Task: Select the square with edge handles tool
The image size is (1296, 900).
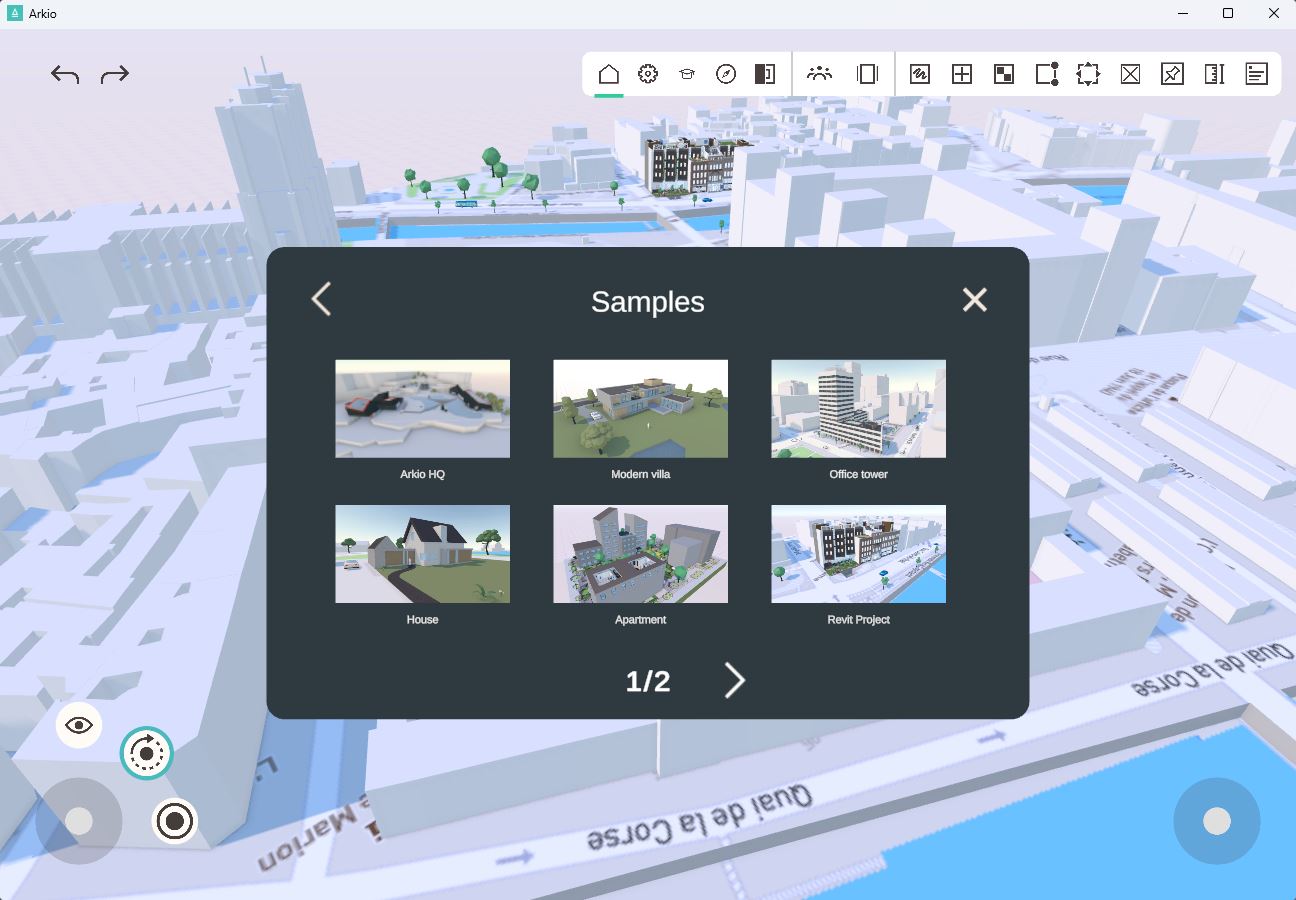Action: [1047, 74]
